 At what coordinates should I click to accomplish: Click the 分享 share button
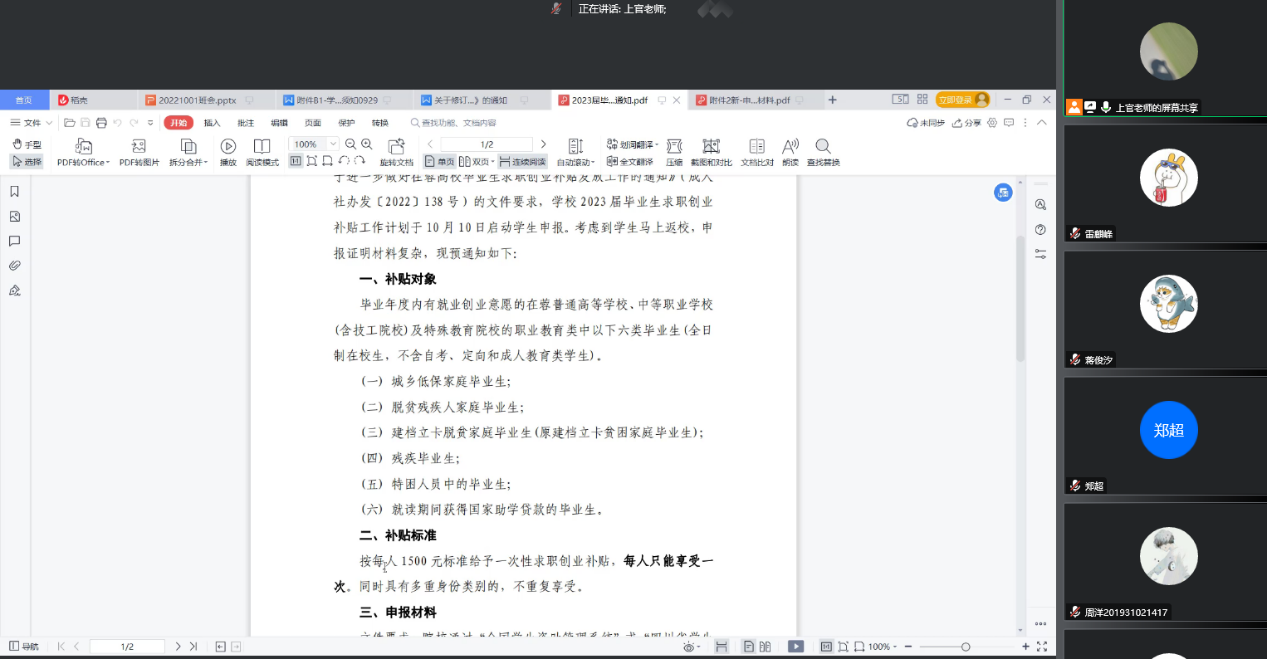(967, 123)
